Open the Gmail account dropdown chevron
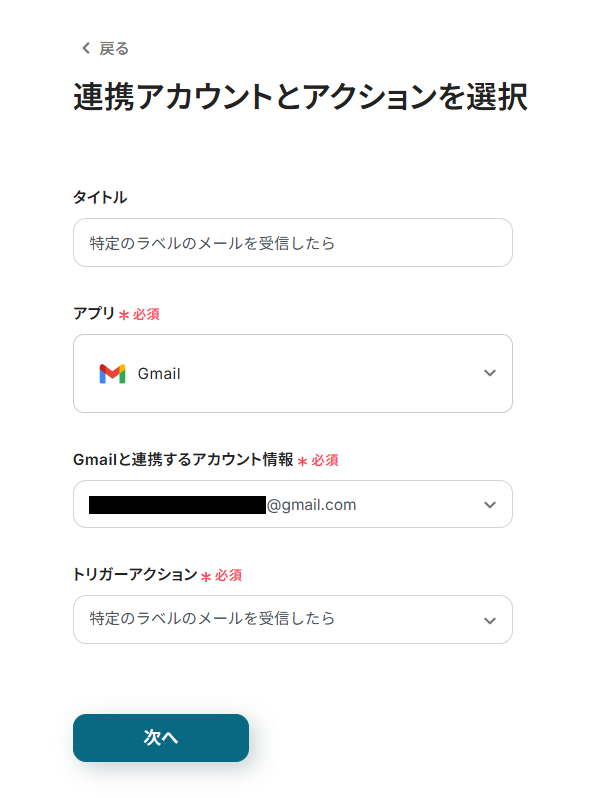This screenshot has height=798, width=600. [489, 505]
